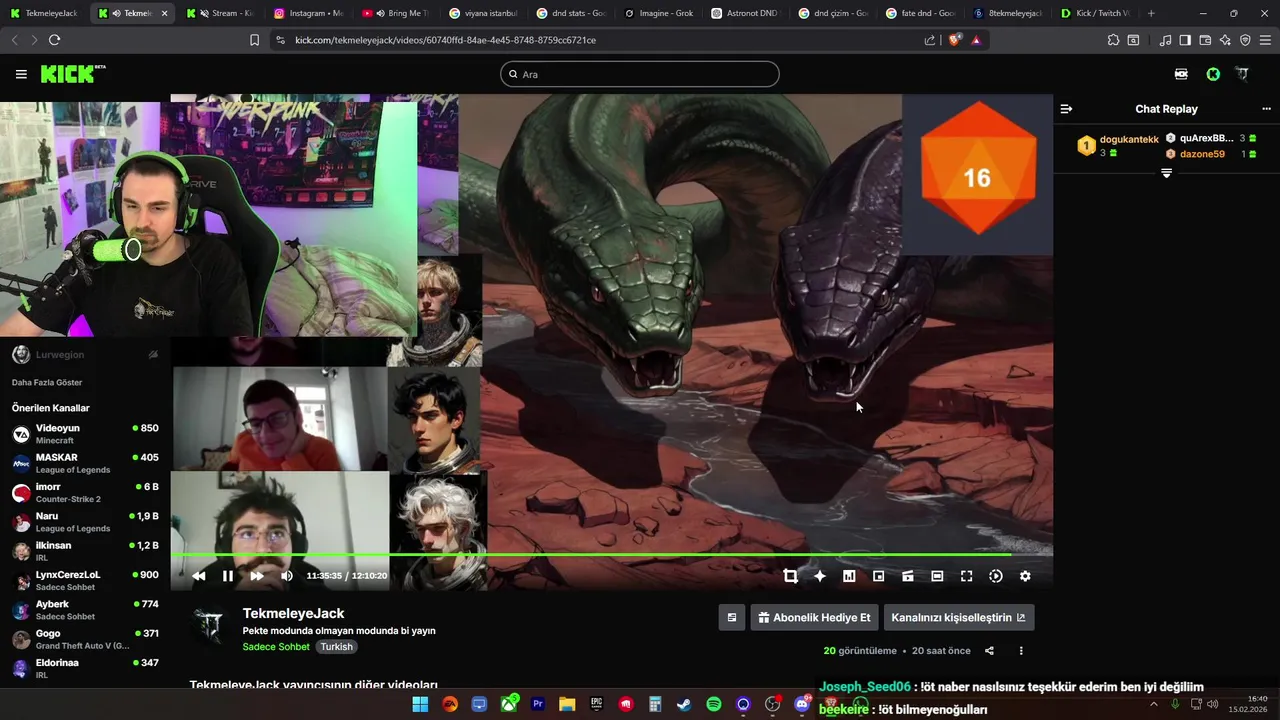This screenshot has width=1280, height=720.
Task: Rewind the video with the backward arrows
Action: click(x=199, y=576)
